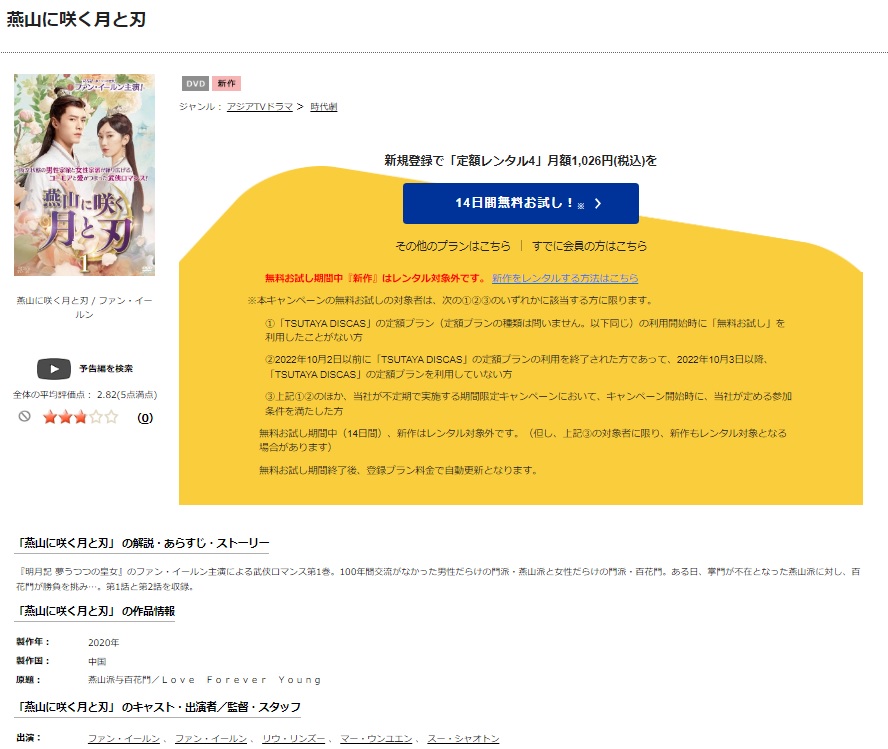Click the red 無料お試し期間中『新作』はレンタル対象外 notice
This screenshot has height=749, width=888.
[375, 278]
